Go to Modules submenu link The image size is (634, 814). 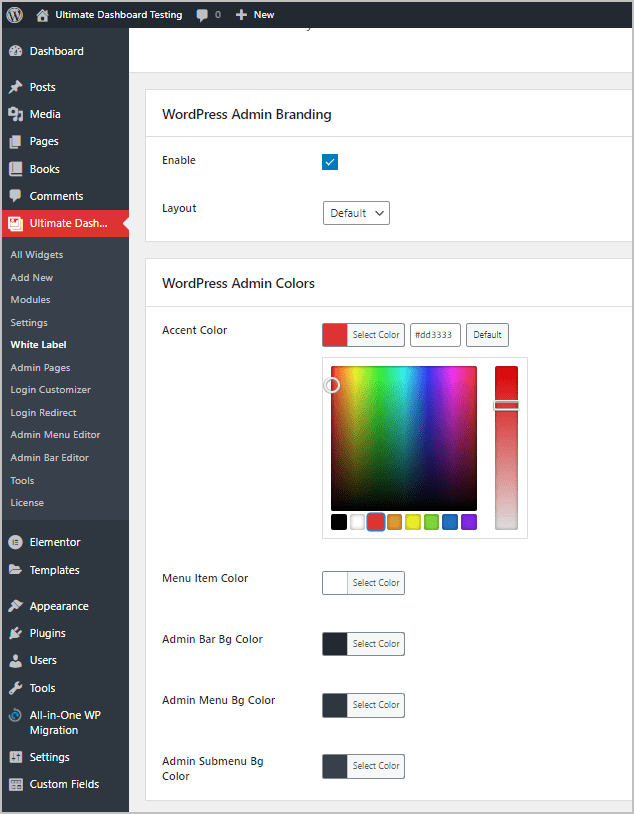pos(30,300)
